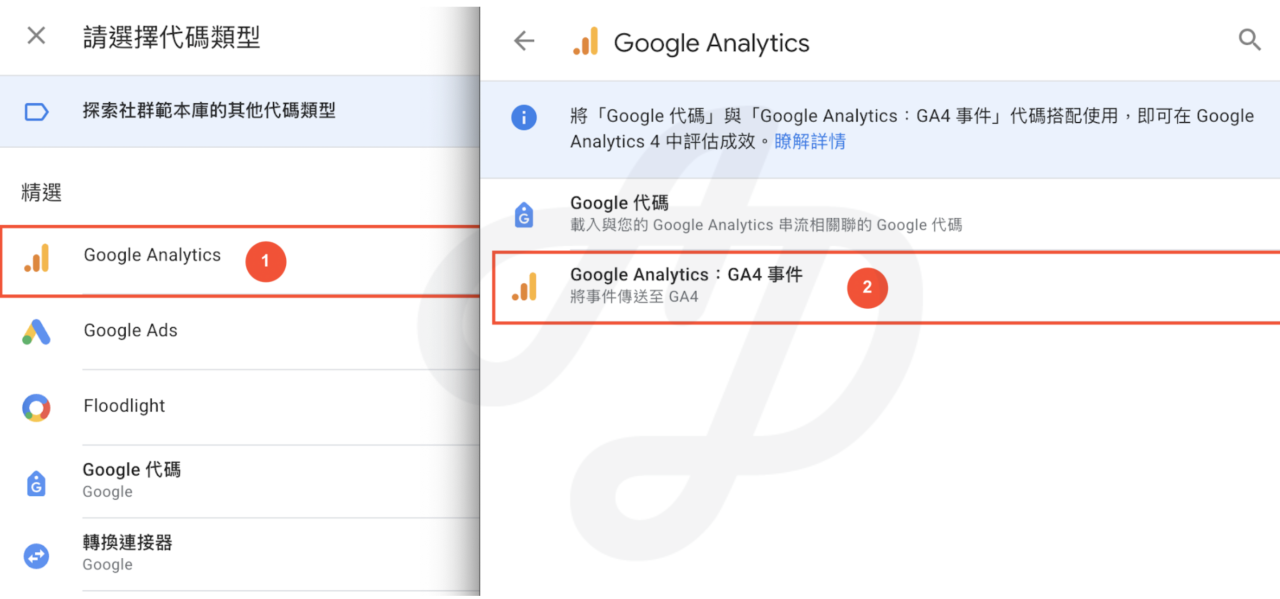Click the Google 代碼 tag icon in left list
The height and width of the screenshot is (599, 1280).
[36, 483]
